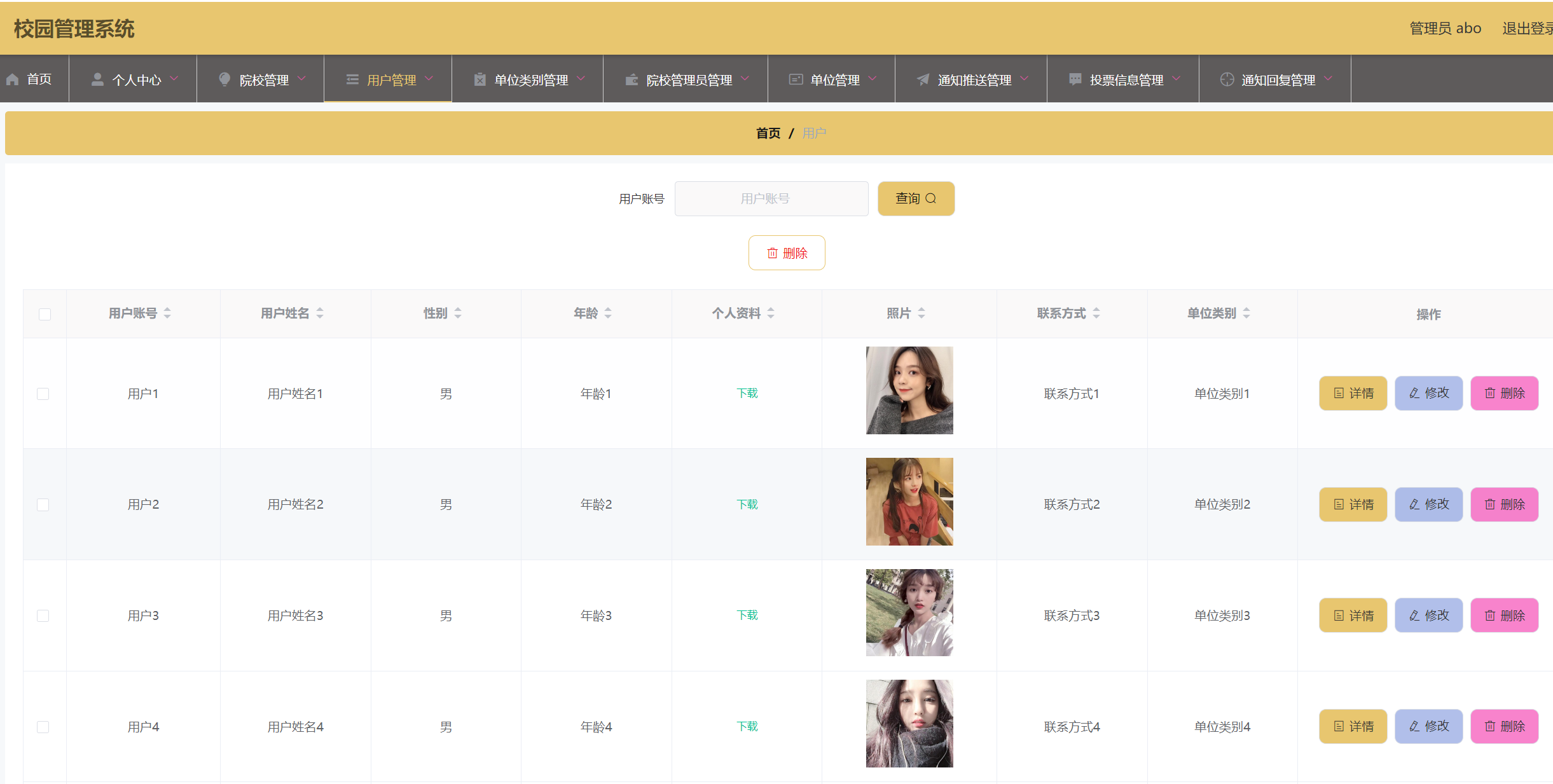Viewport: 1553px width, 784px height.
Task: Open the 首页 menu item
Action: (x=39, y=79)
